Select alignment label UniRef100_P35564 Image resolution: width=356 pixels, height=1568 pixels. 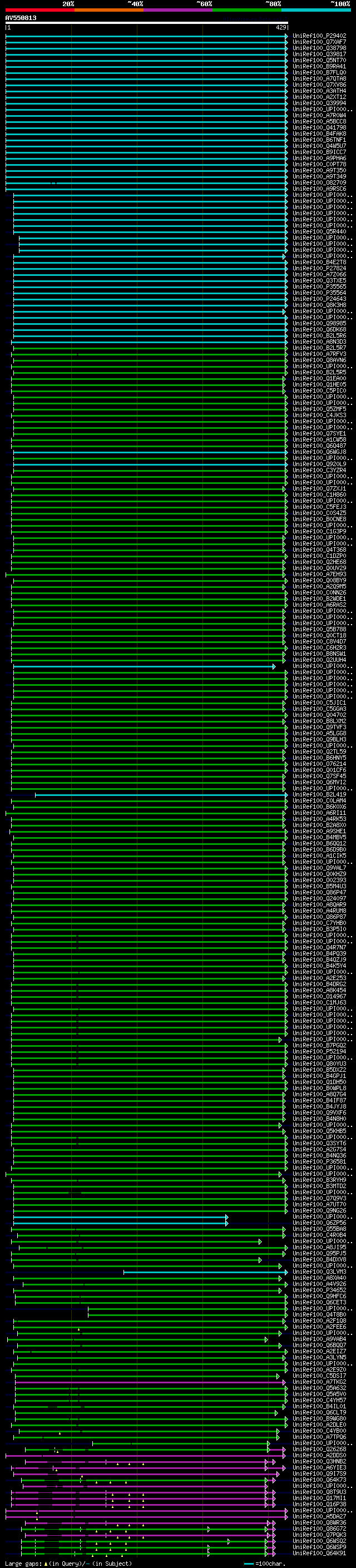point(319,293)
